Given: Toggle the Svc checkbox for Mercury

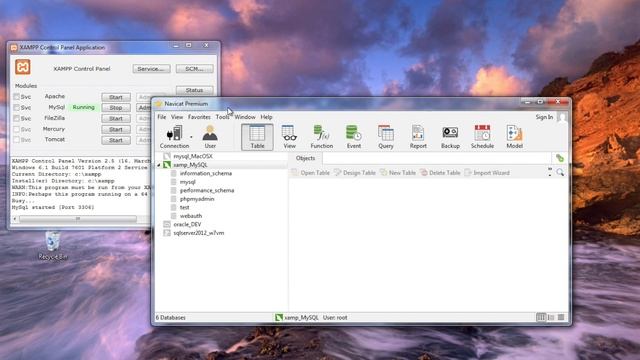Looking at the screenshot, I should click(16, 129).
